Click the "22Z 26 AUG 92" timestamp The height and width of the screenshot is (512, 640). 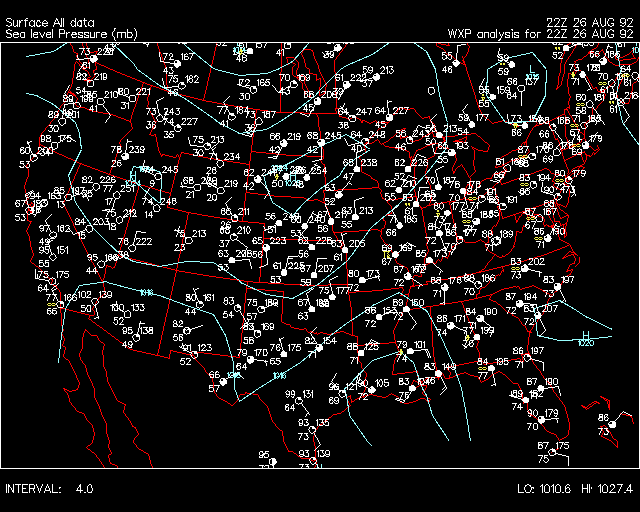click(590, 20)
